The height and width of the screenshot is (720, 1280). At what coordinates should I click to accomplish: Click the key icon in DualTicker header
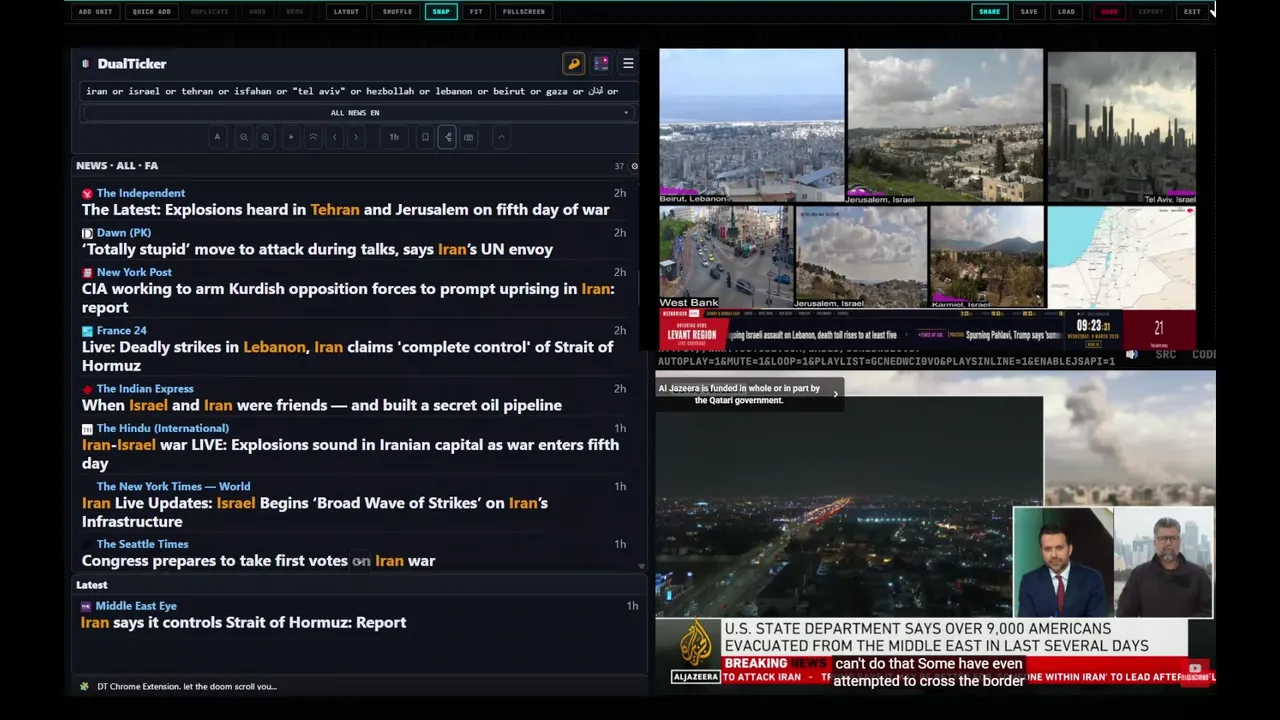click(x=574, y=64)
